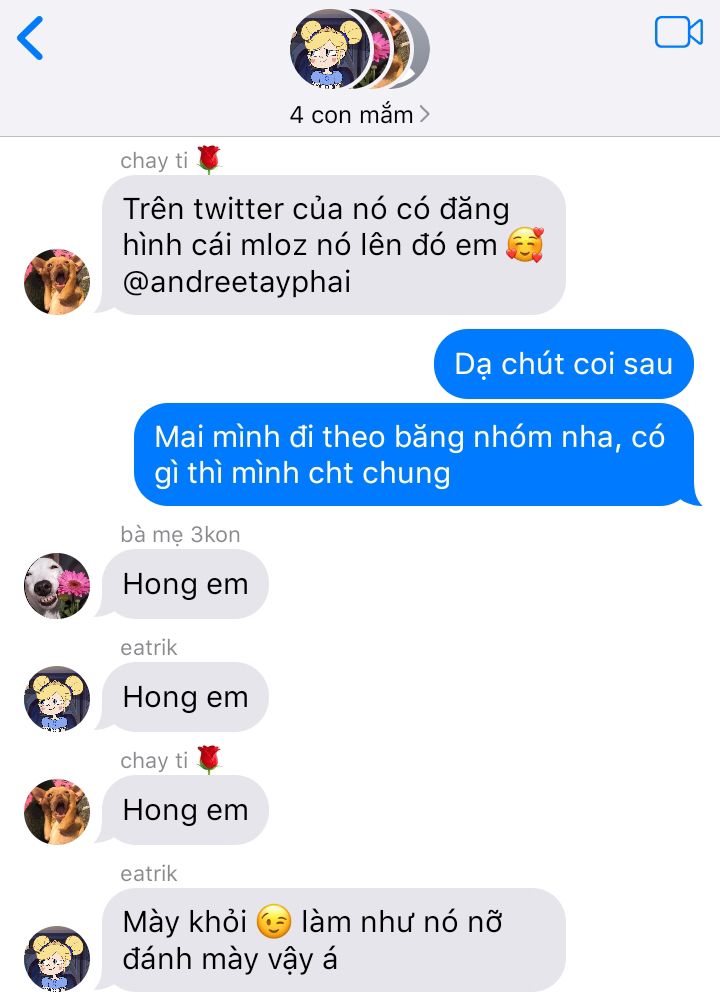The image size is (720, 999).
Task: Tap the white dog avatar of bà mẹ 3kon
Action: pyautogui.click(x=57, y=586)
